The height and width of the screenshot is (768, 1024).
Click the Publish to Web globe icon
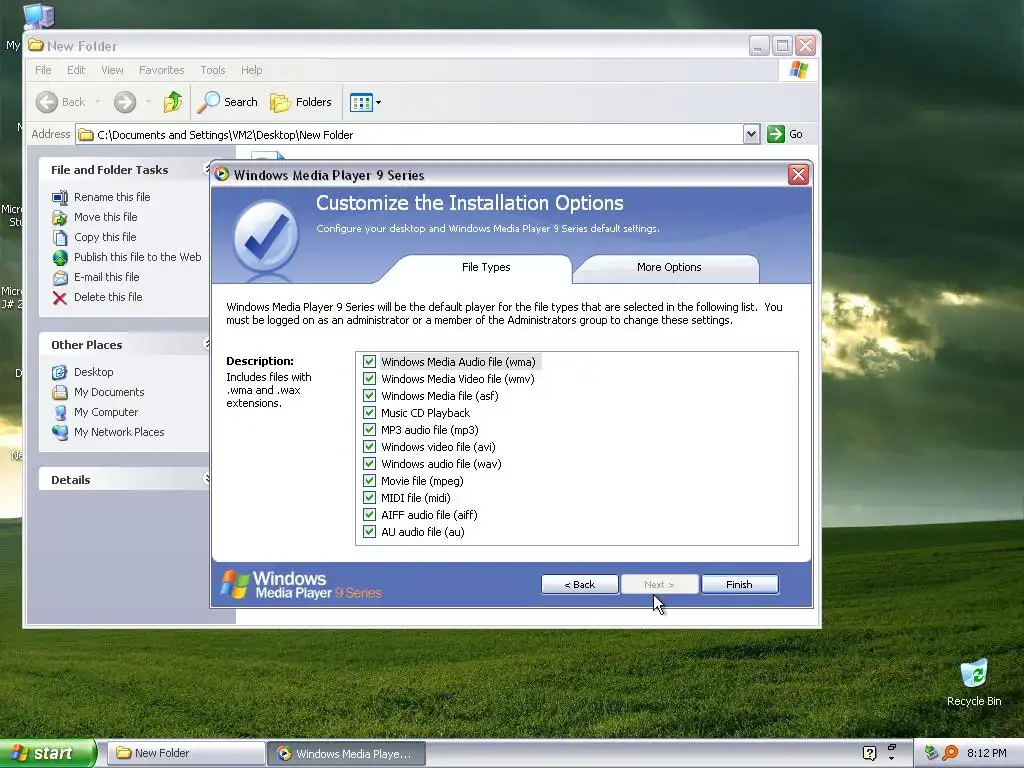(59, 257)
